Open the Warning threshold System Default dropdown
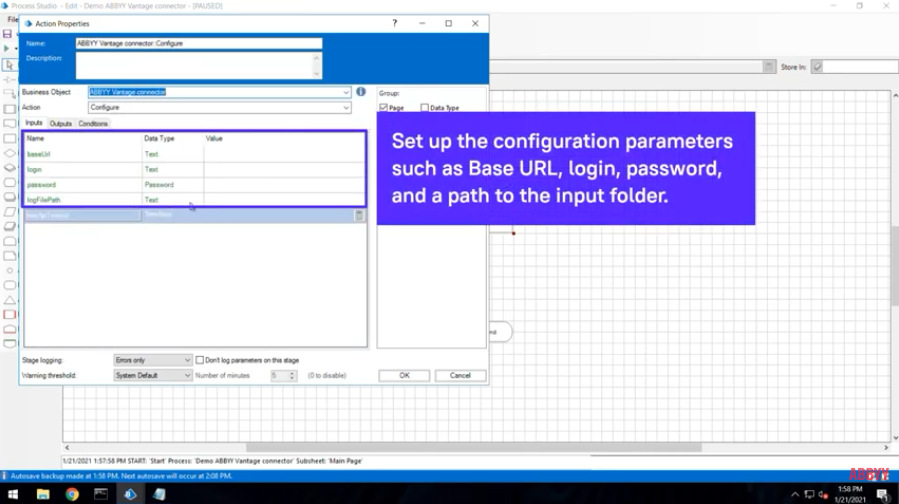Viewport: 899px width, 504px height. pyautogui.click(x=153, y=376)
